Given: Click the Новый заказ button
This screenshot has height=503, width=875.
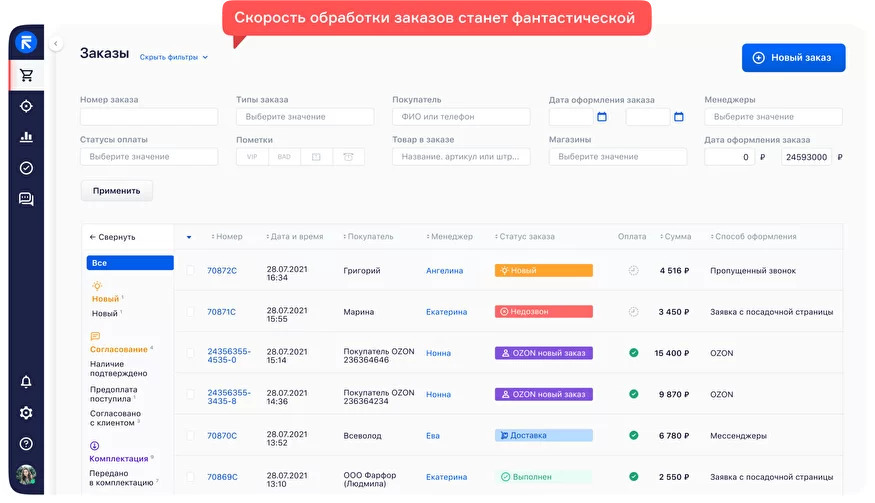Looking at the screenshot, I should tap(794, 58).
